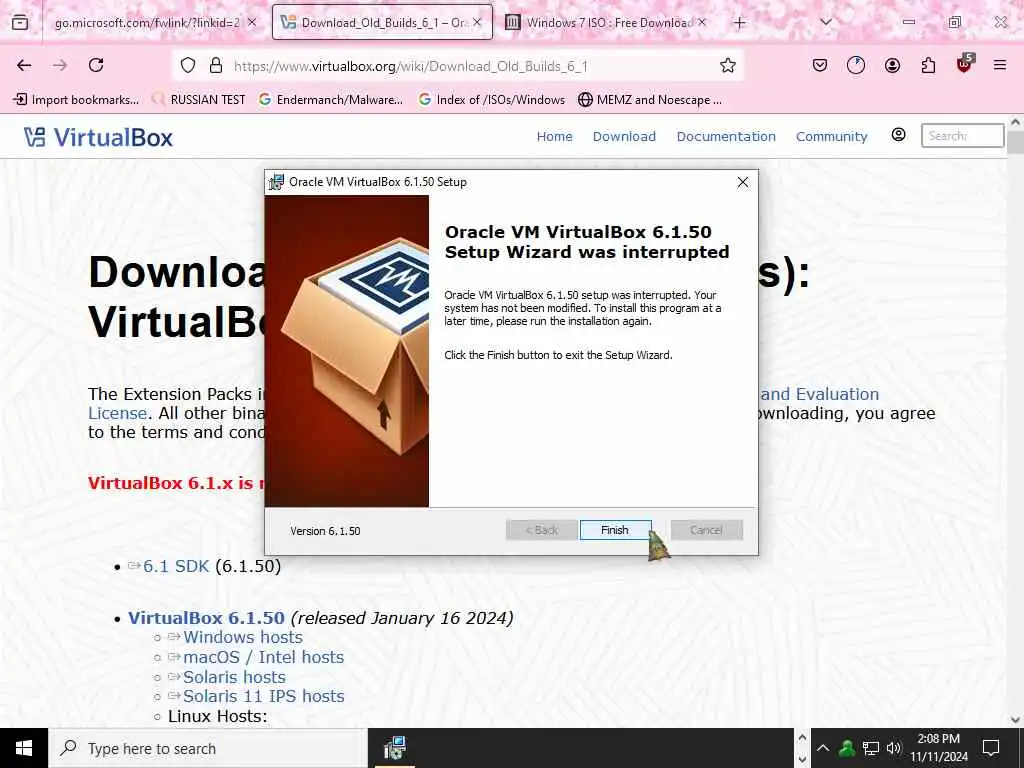
Task: Open the uBlock Origin extension icon
Action: pyautogui.click(x=965, y=63)
